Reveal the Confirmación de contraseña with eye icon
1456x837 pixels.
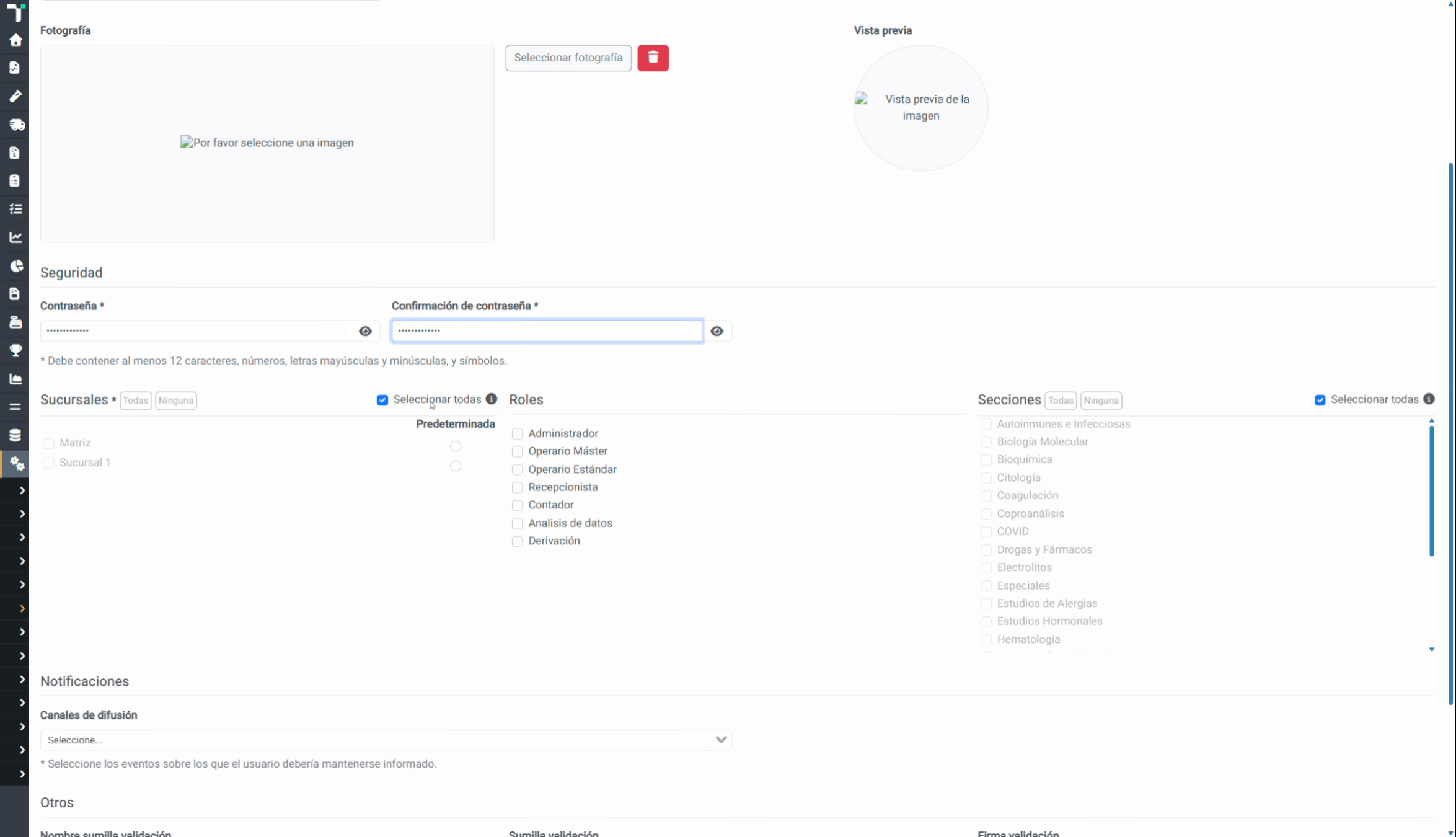(717, 331)
